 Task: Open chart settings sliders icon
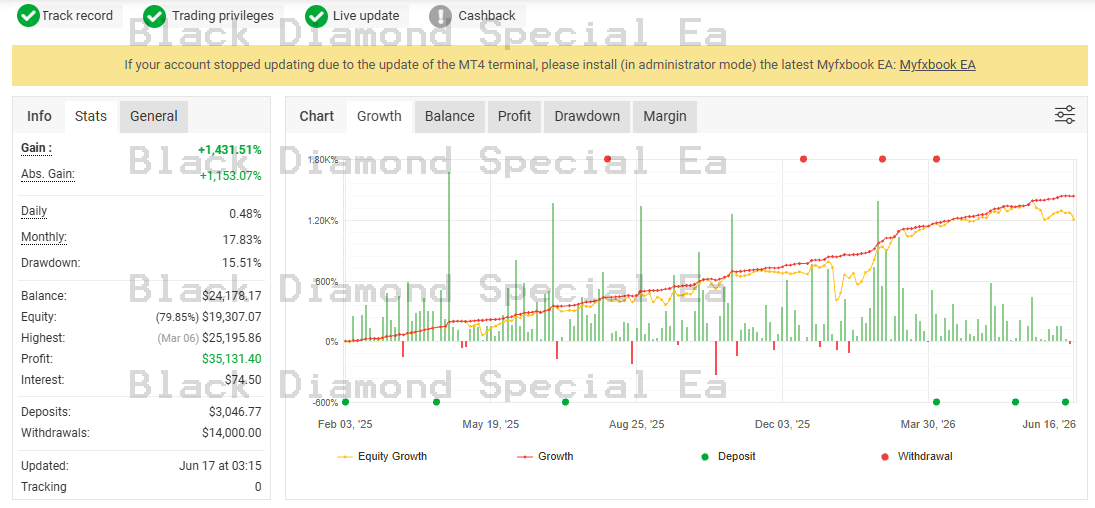[1065, 115]
